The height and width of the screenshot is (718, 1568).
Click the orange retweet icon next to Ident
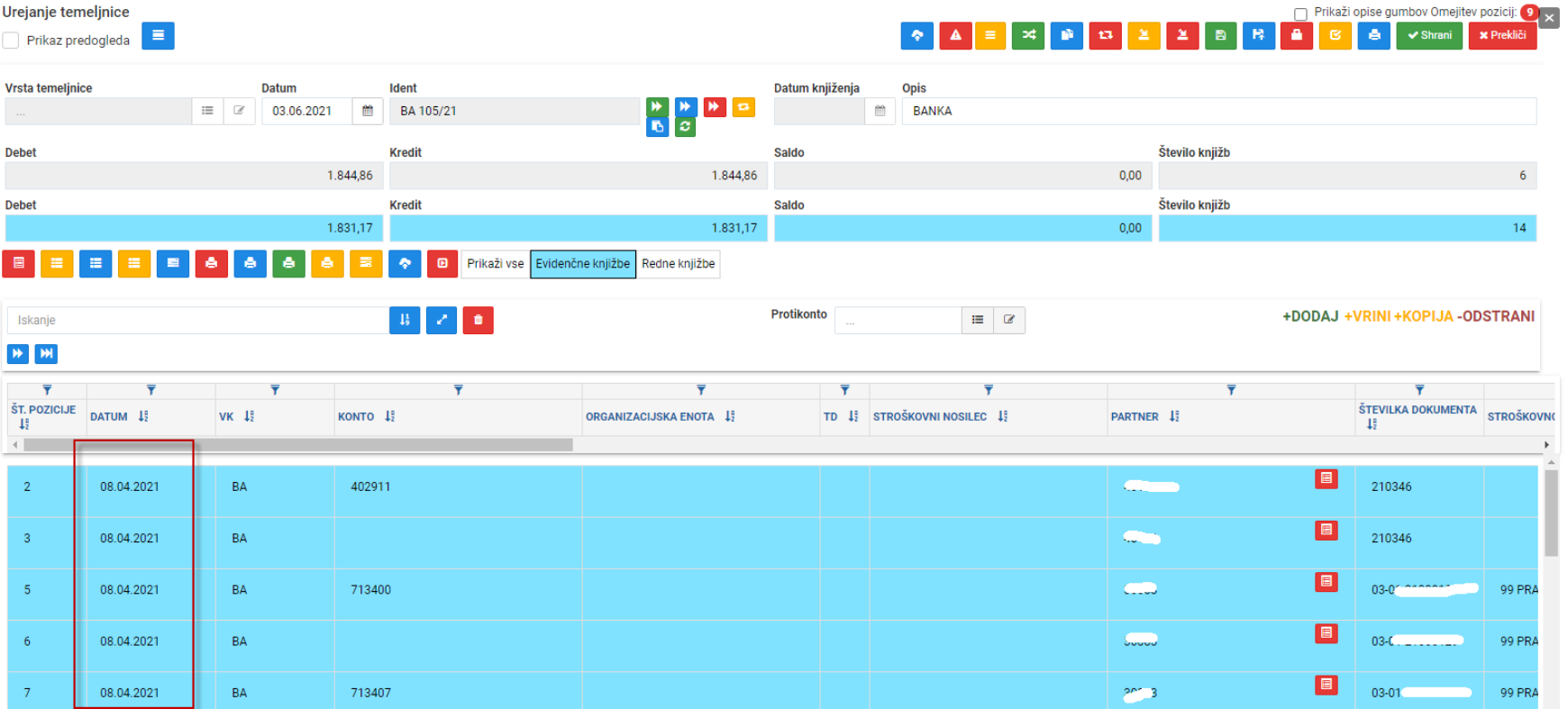[743, 107]
